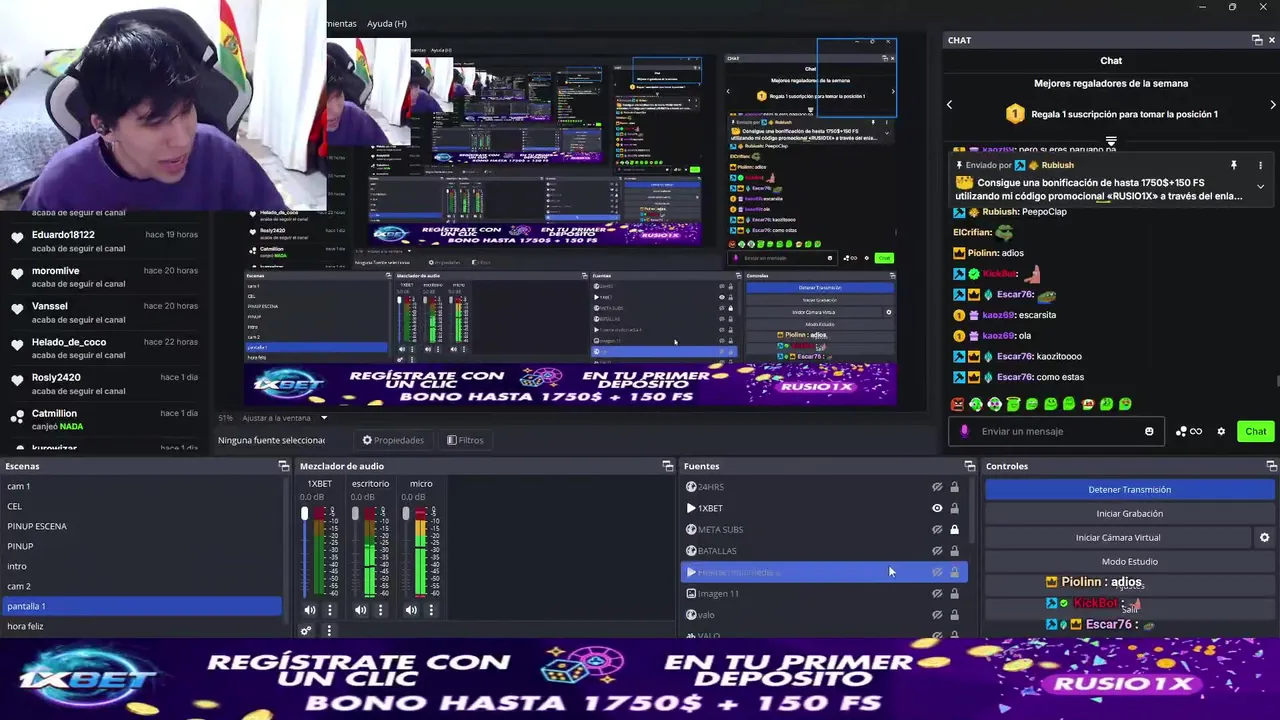Undock the CHAT panel
The width and height of the screenshot is (1280, 720).
point(1257,40)
